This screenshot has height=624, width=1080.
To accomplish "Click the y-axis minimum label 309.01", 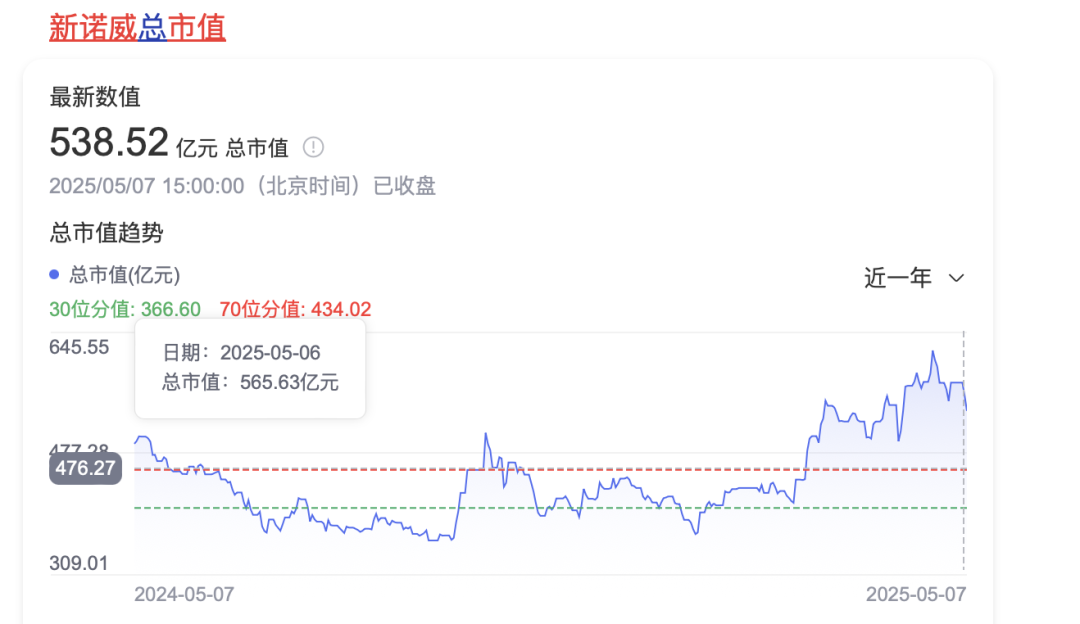I will tap(79, 563).
